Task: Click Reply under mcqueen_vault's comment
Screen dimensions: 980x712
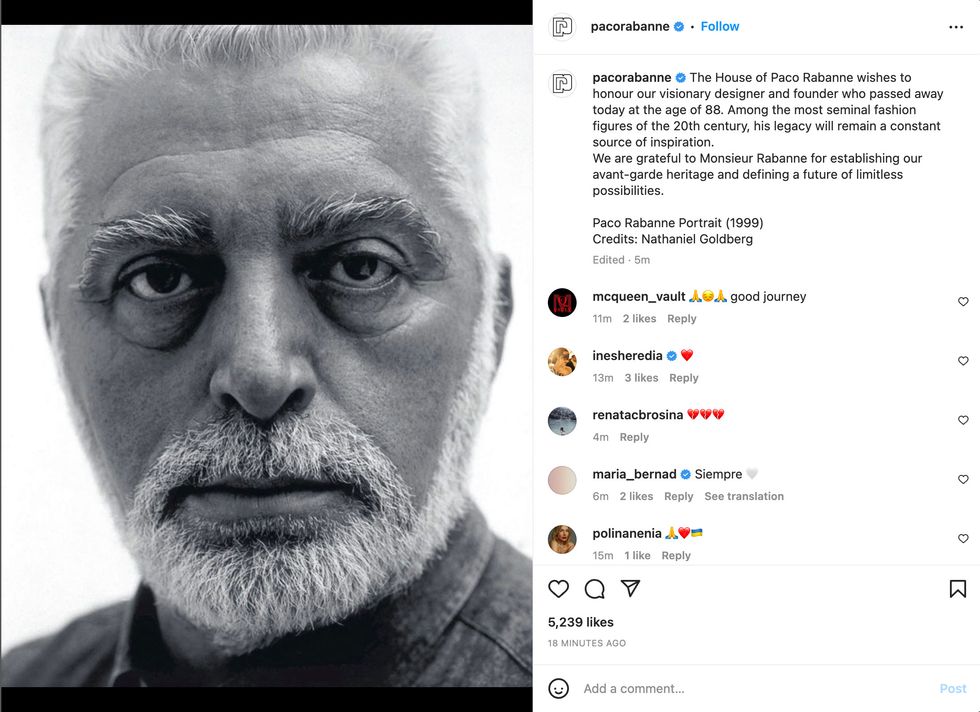Action: point(682,318)
